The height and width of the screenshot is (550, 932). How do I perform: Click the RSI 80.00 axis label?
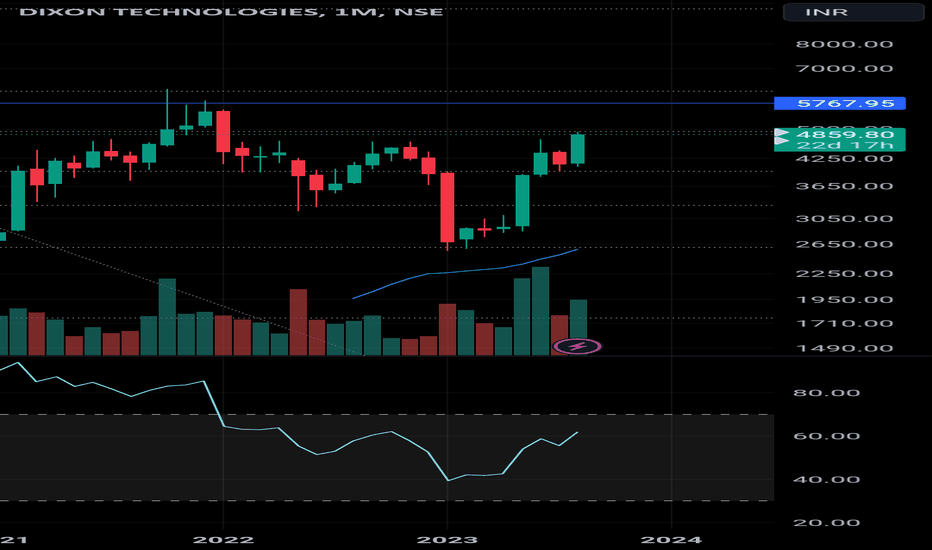tap(826, 393)
